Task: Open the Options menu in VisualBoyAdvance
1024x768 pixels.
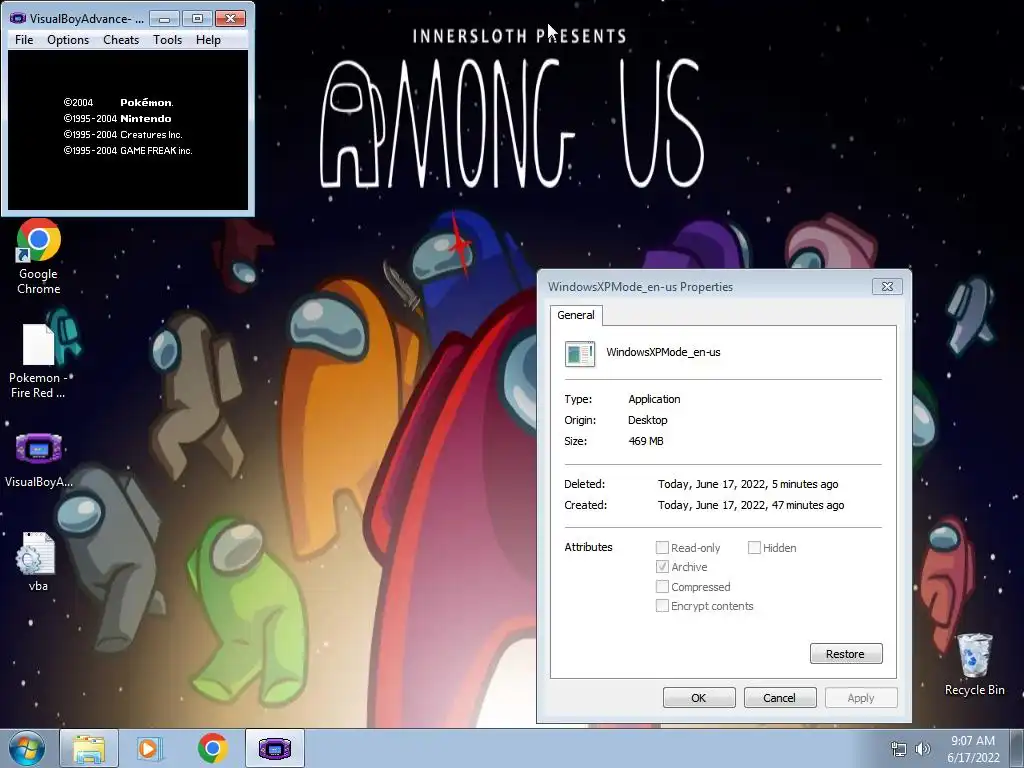Action: coord(68,40)
